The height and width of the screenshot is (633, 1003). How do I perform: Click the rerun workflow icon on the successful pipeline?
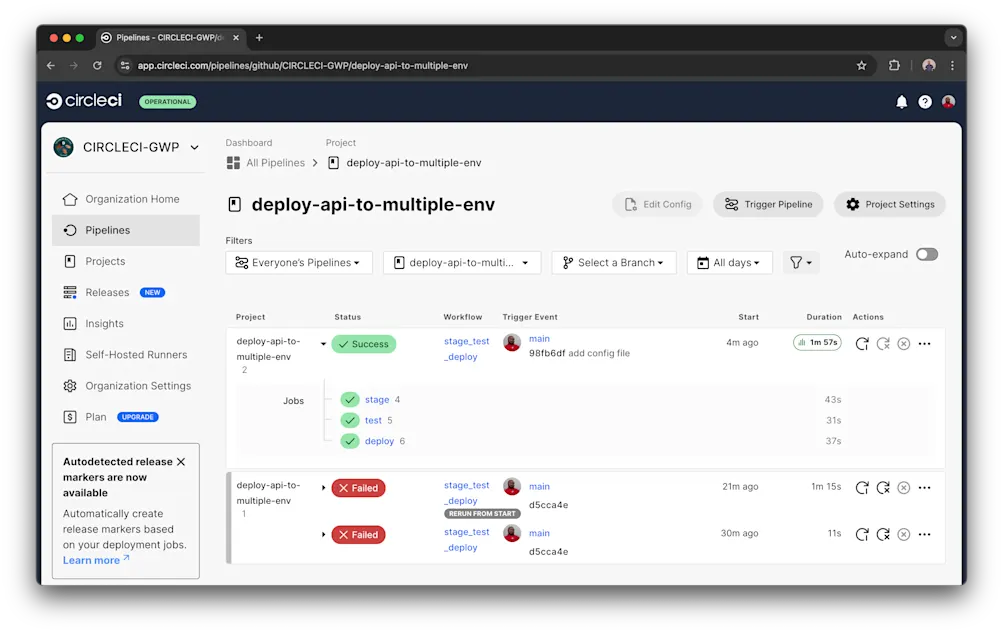862,343
